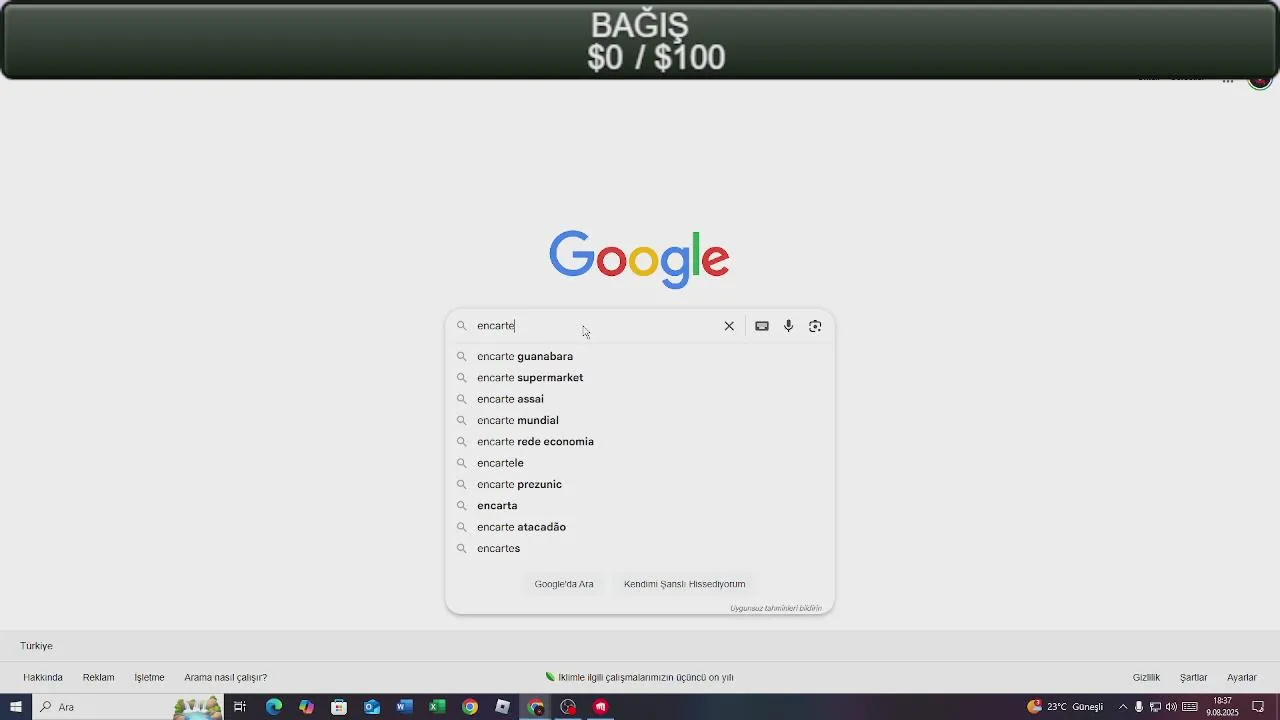Open the 'İşletme' footer link
This screenshot has height=720, width=1280.
(149, 677)
